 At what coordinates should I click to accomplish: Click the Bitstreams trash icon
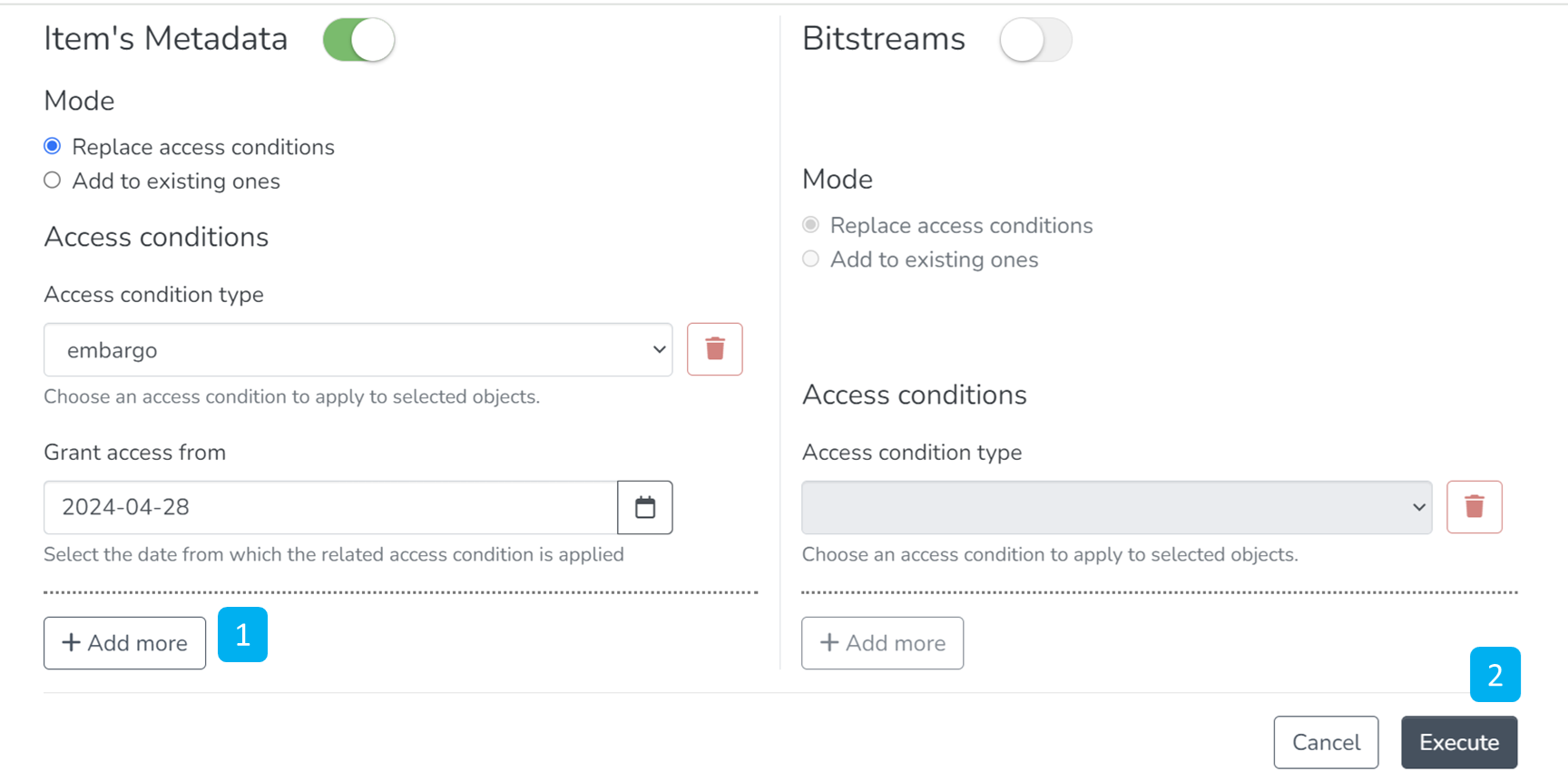[x=1474, y=507]
